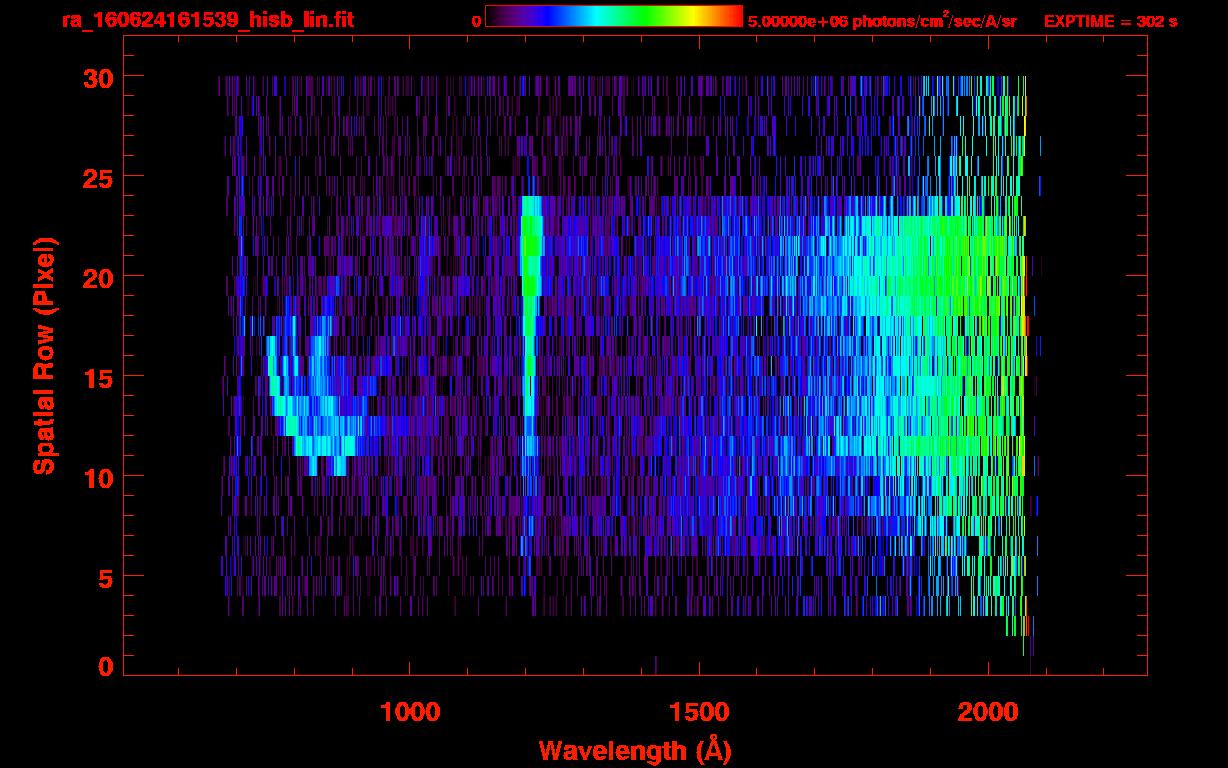Click the color bar minimum label 0
This screenshot has height=768, width=1228.
[x=476, y=21]
